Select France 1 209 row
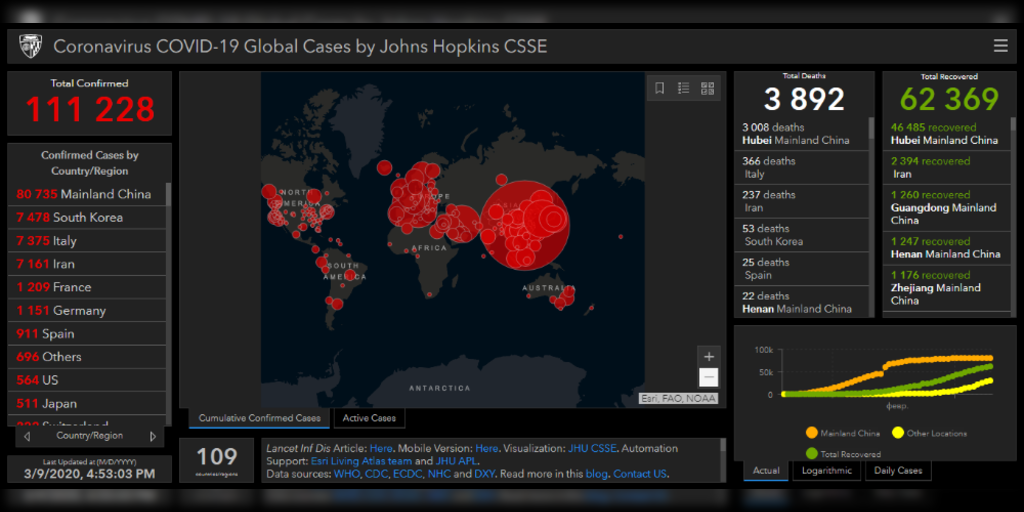Viewport: 1024px width, 512px height. click(87, 287)
